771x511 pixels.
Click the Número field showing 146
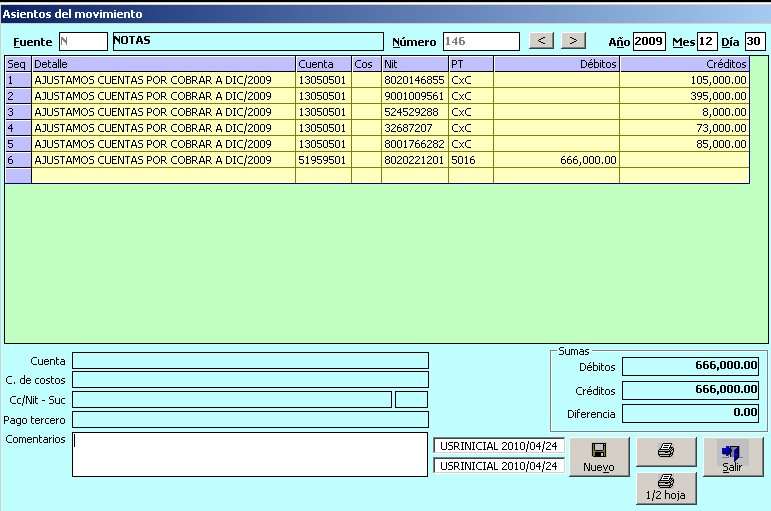(x=481, y=41)
